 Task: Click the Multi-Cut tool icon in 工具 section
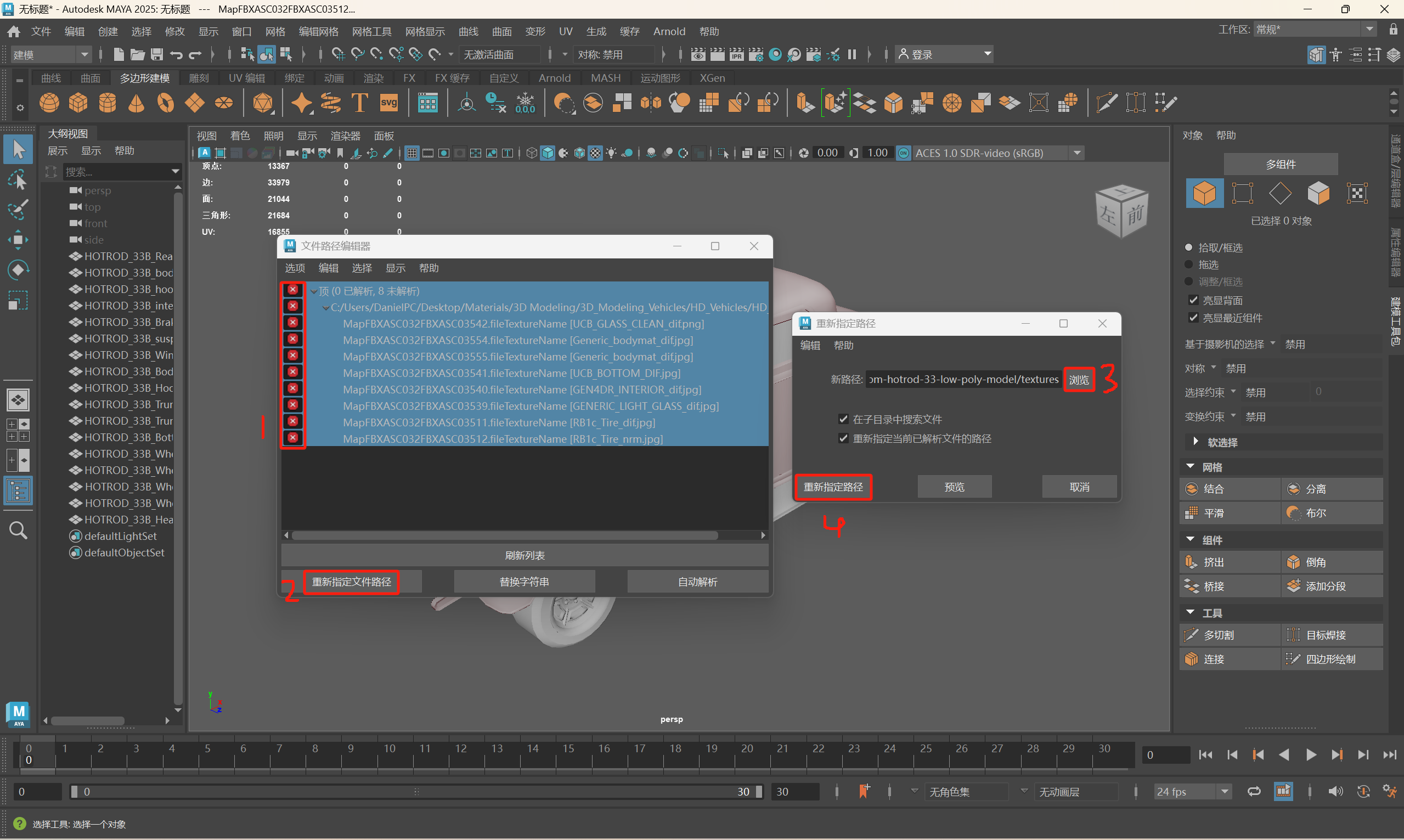(x=1191, y=635)
